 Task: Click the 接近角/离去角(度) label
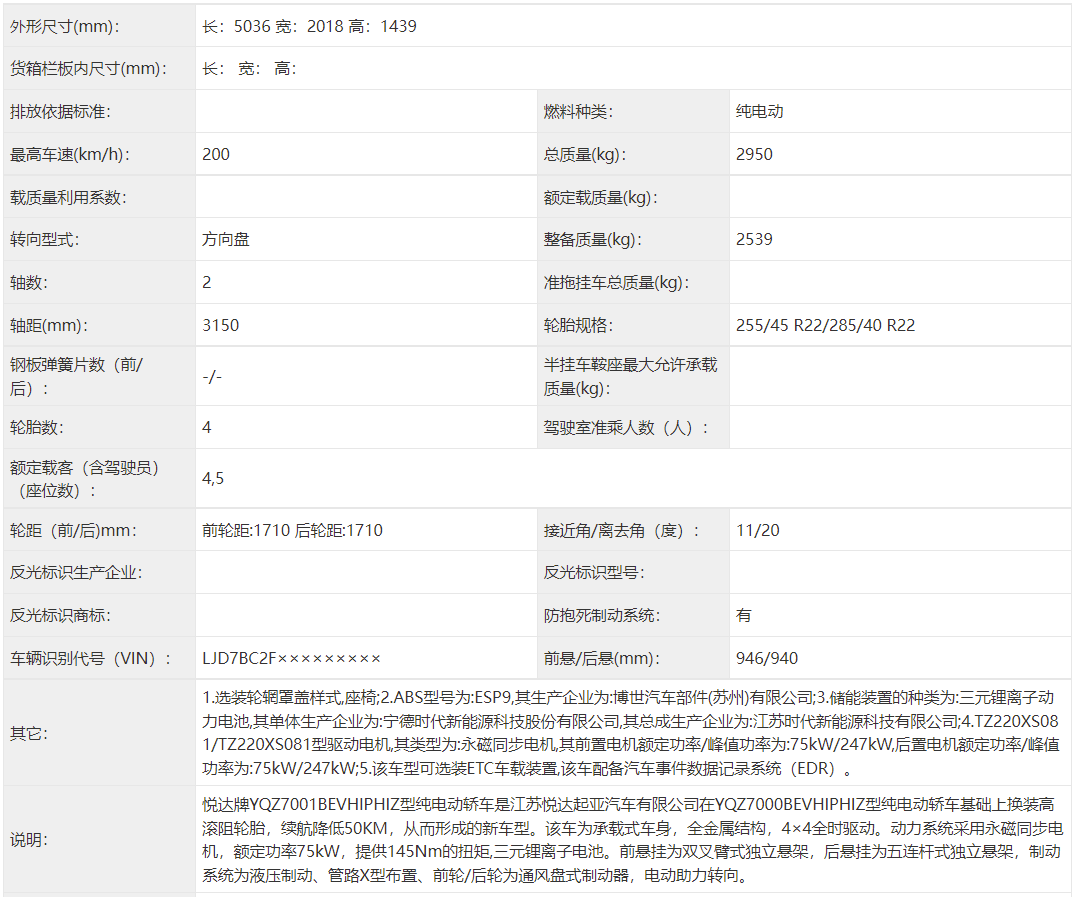[x=621, y=531]
